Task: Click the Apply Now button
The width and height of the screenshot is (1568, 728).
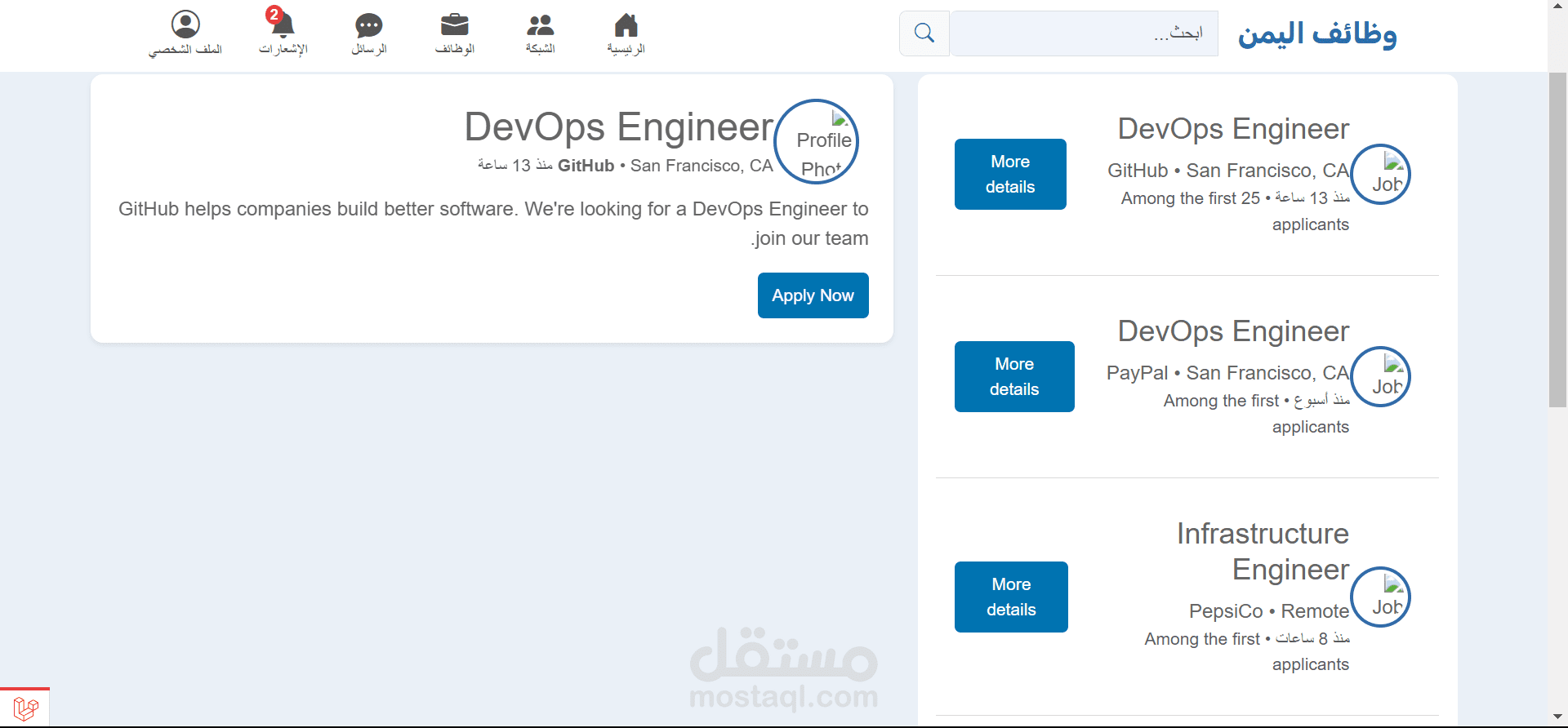Action: click(813, 295)
